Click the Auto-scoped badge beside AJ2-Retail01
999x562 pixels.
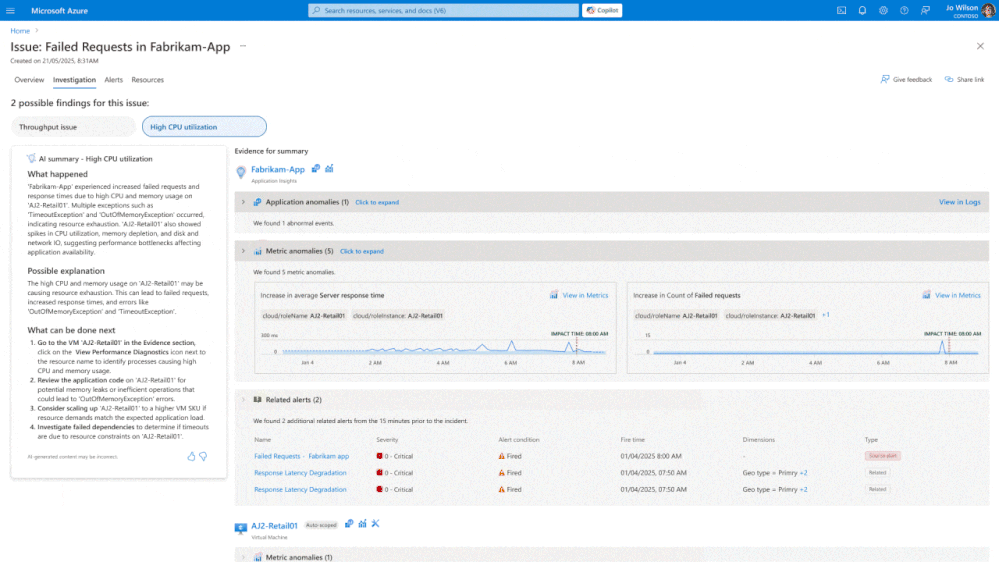[x=320, y=525]
